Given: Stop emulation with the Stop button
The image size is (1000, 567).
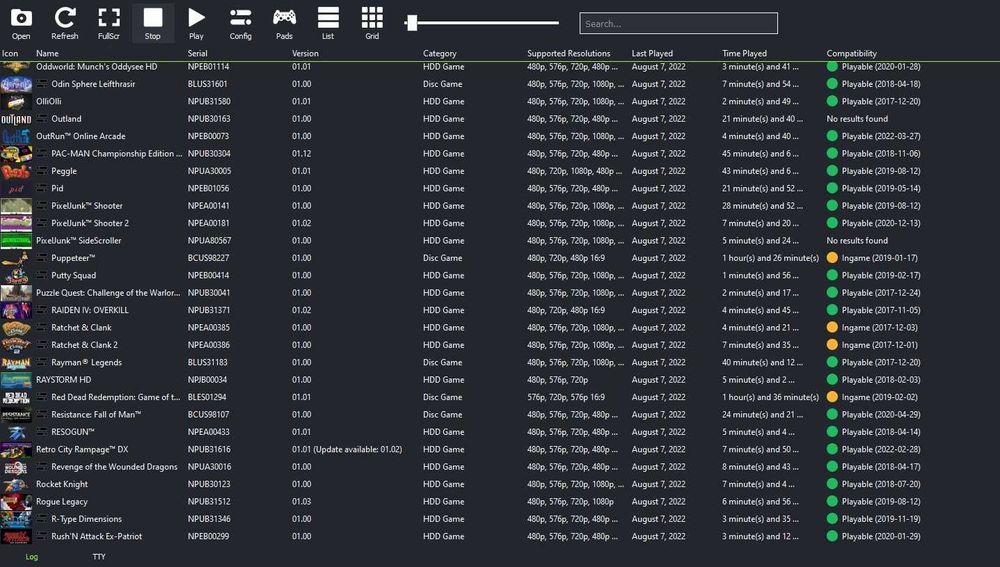Looking at the screenshot, I should pos(152,23).
